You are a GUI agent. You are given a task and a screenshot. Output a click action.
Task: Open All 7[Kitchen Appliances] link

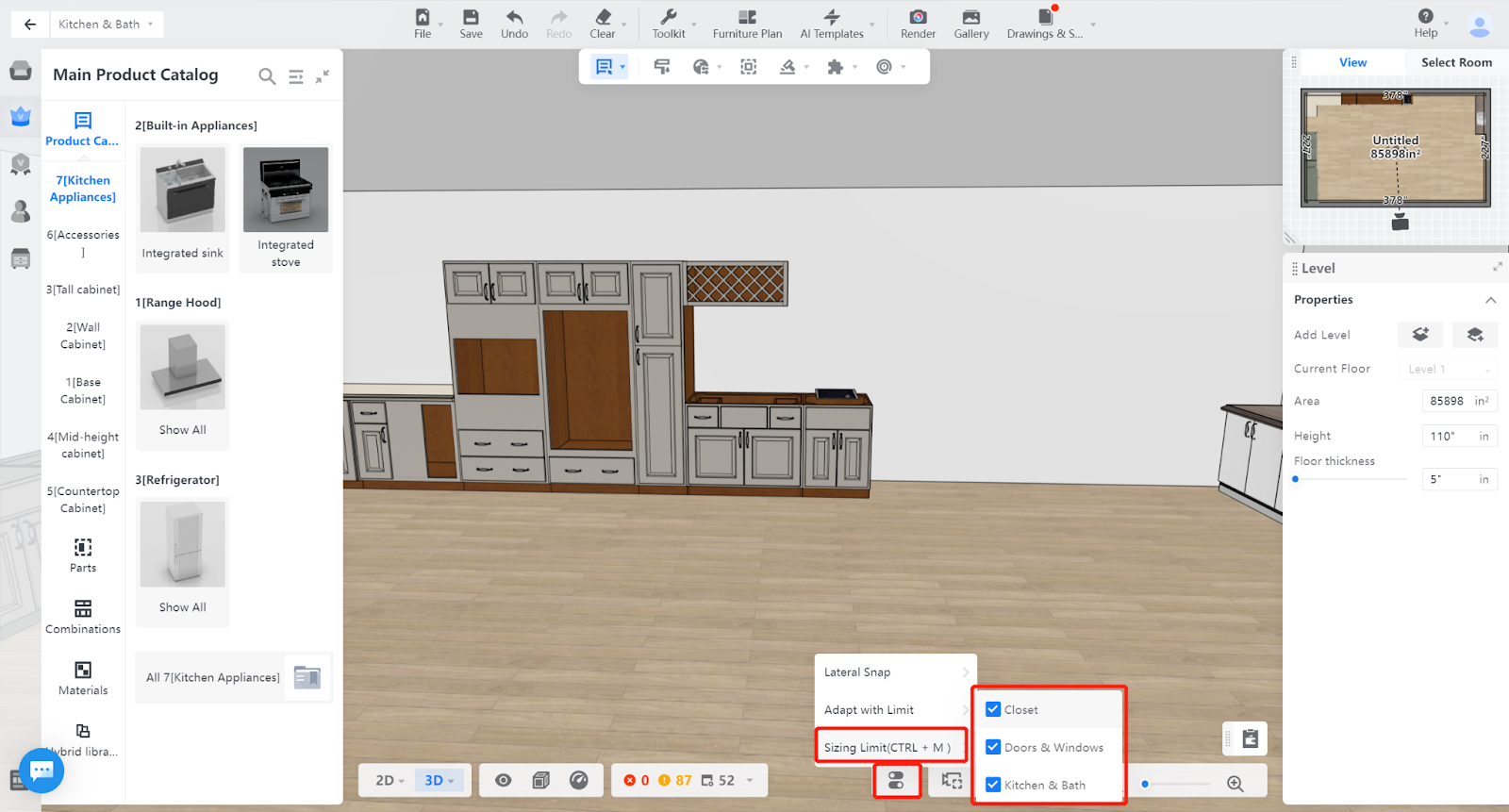(x=213, y=677)
